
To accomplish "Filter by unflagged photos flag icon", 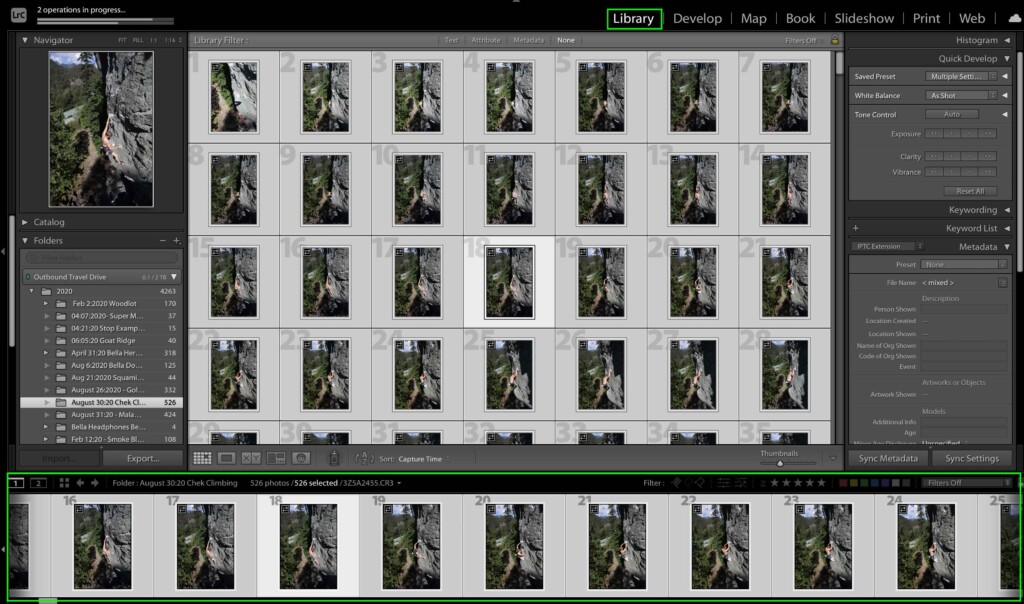I will pyautogui.click(x=688, y=483).
